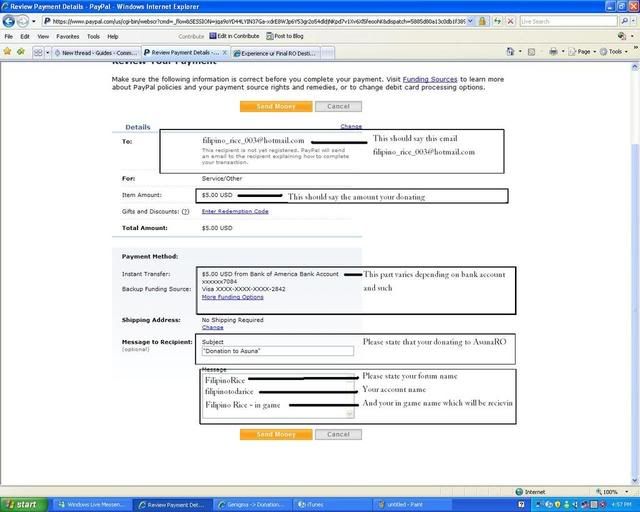Screen dimensions: 640x512
Task: Click Add to Favorites star-plus icon
Action: coord(21,52)
